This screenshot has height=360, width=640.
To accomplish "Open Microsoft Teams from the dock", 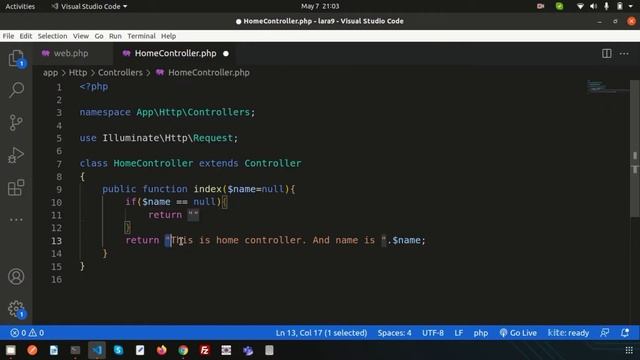I will [x=248, y=350].
